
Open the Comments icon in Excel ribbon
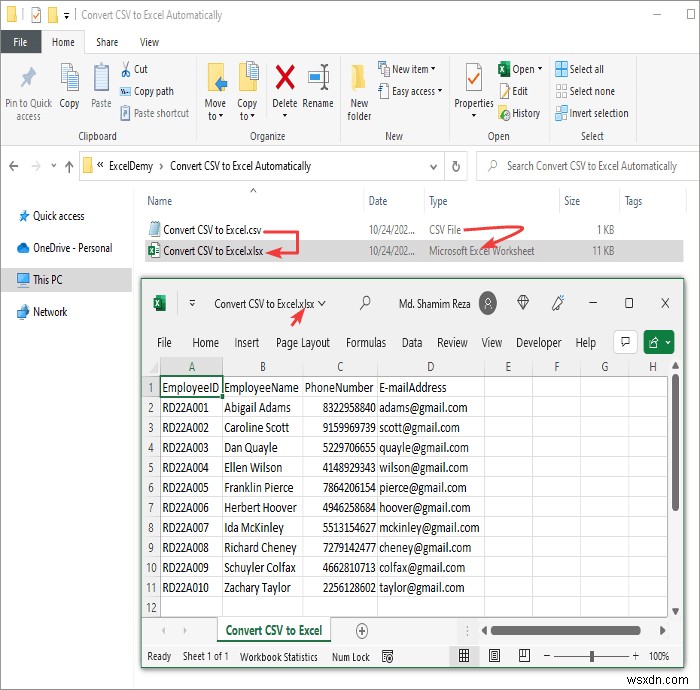tap(625, 342)
